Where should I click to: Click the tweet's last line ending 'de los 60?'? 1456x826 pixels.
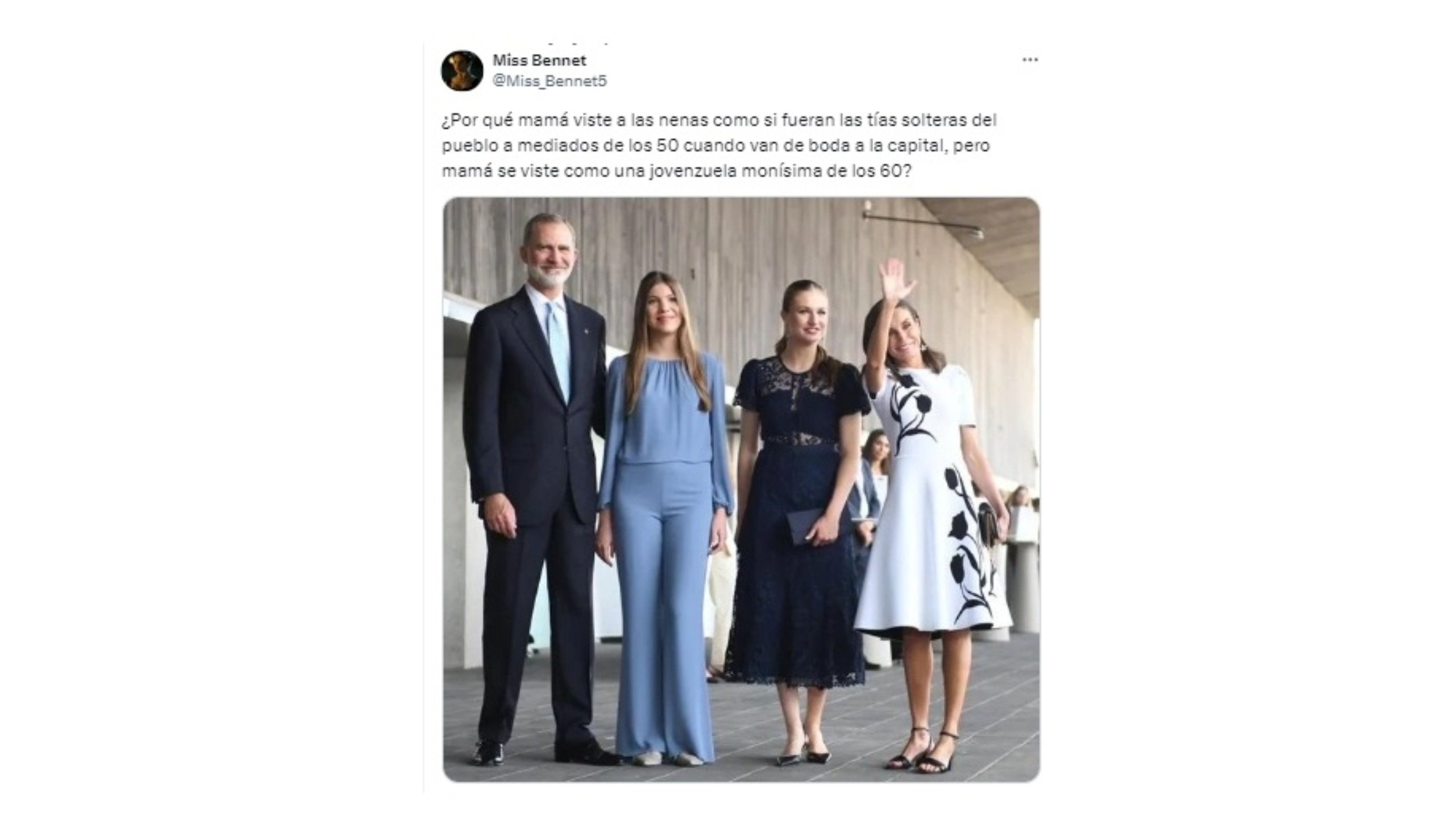[x=676, y=171]
